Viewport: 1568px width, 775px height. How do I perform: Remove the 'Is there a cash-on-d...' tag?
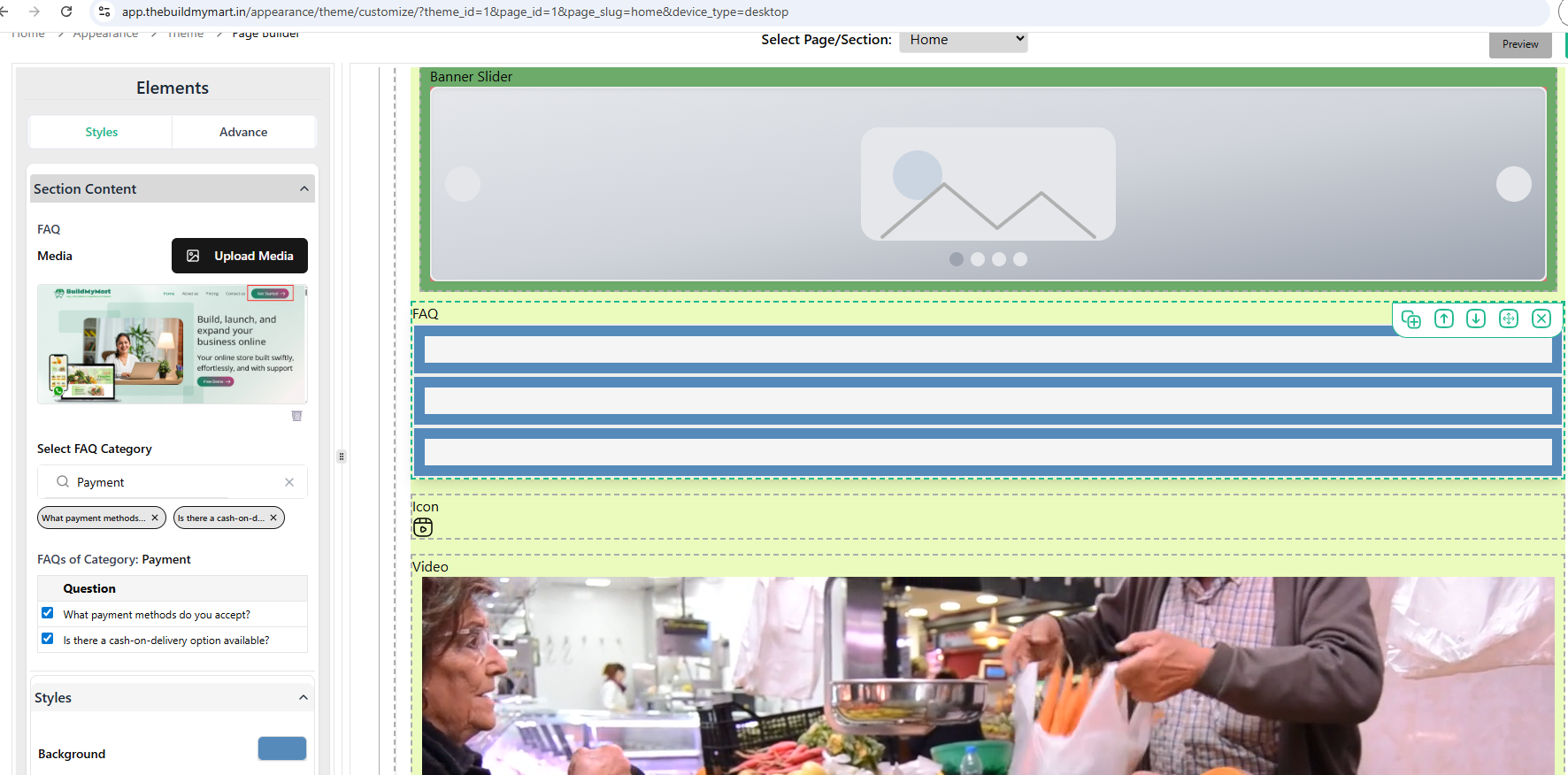(273, 518)
